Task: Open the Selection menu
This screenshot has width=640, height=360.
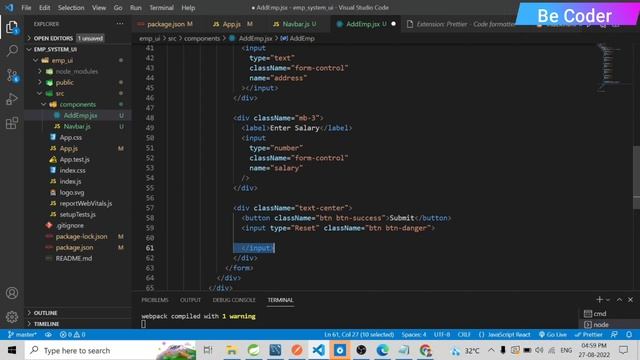Action: coord(71,7)
